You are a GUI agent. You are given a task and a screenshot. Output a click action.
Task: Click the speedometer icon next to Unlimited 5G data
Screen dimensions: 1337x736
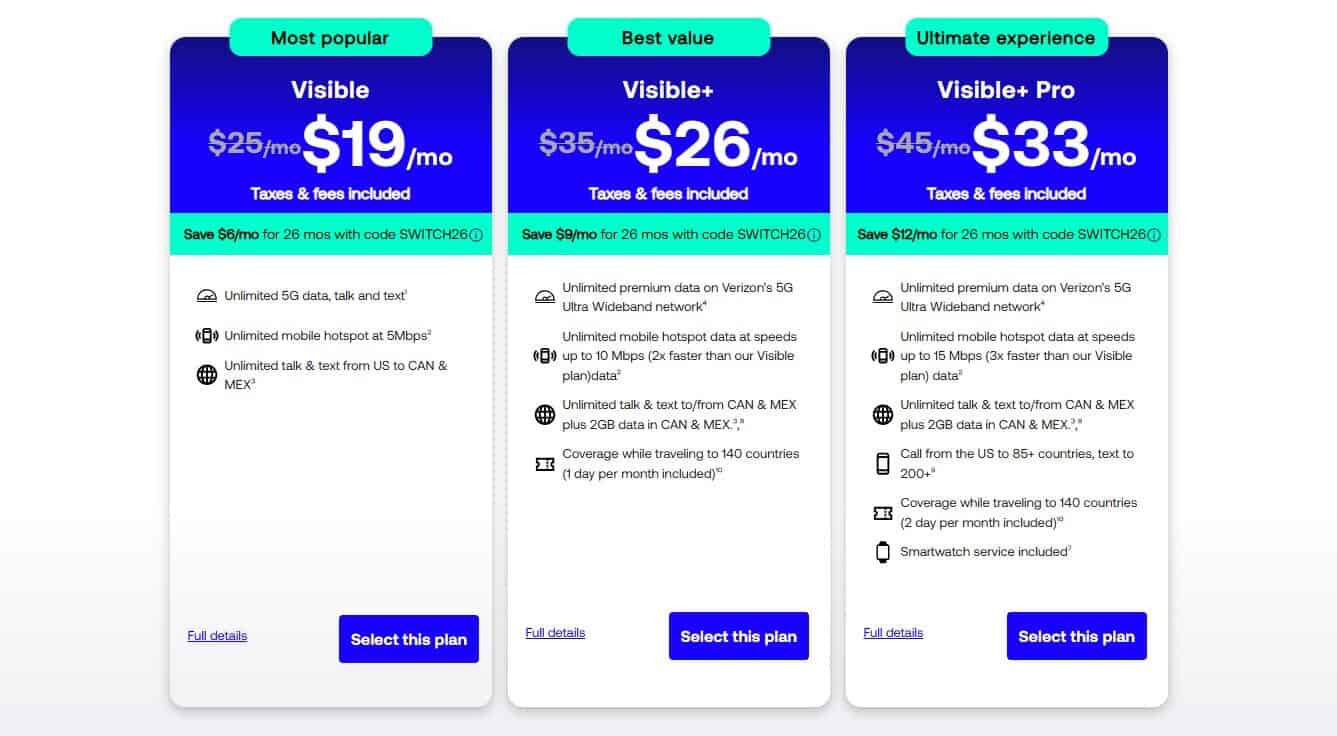[x=207, y=296]
